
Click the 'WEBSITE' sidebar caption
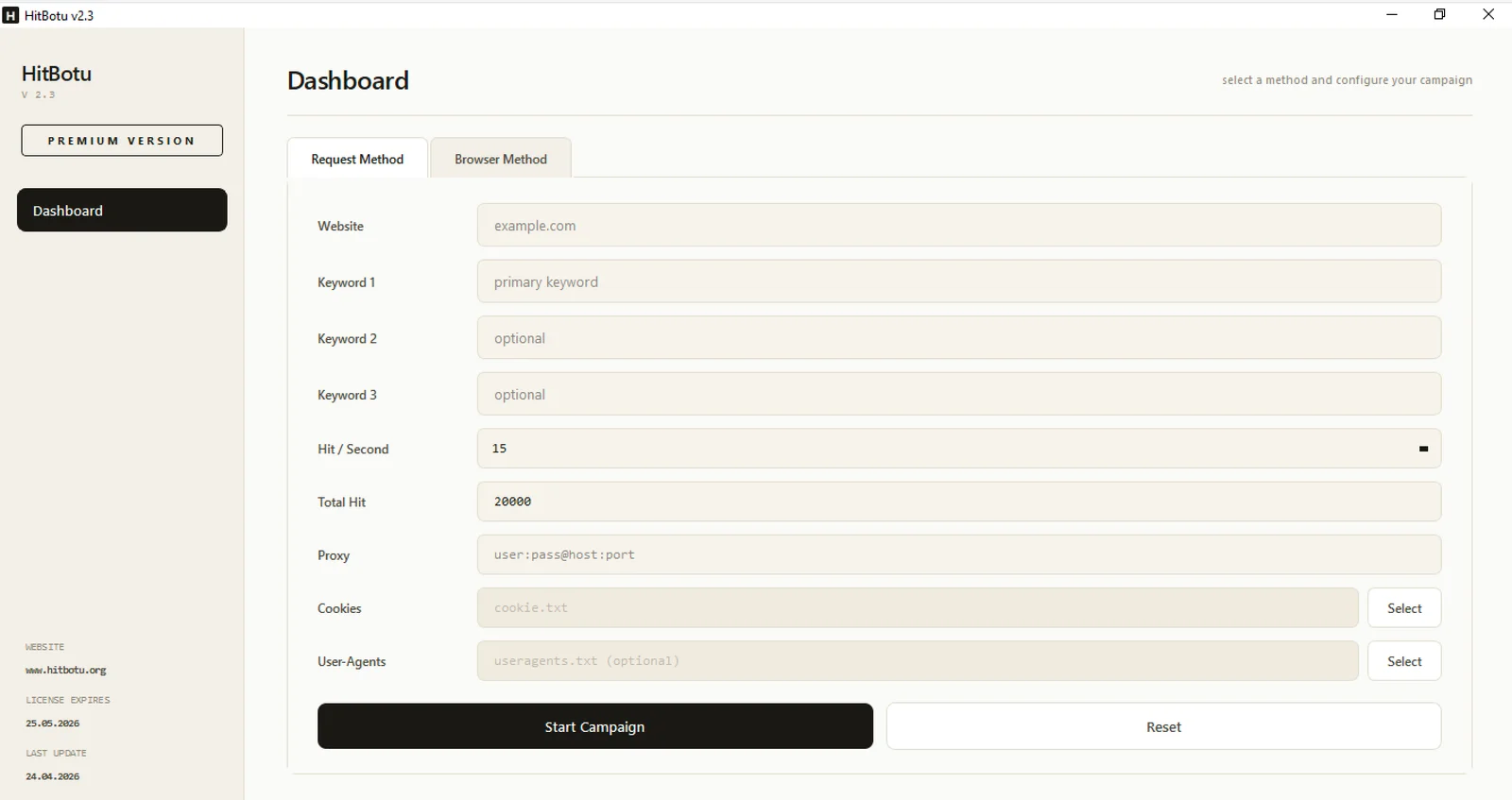click(45, 647)
